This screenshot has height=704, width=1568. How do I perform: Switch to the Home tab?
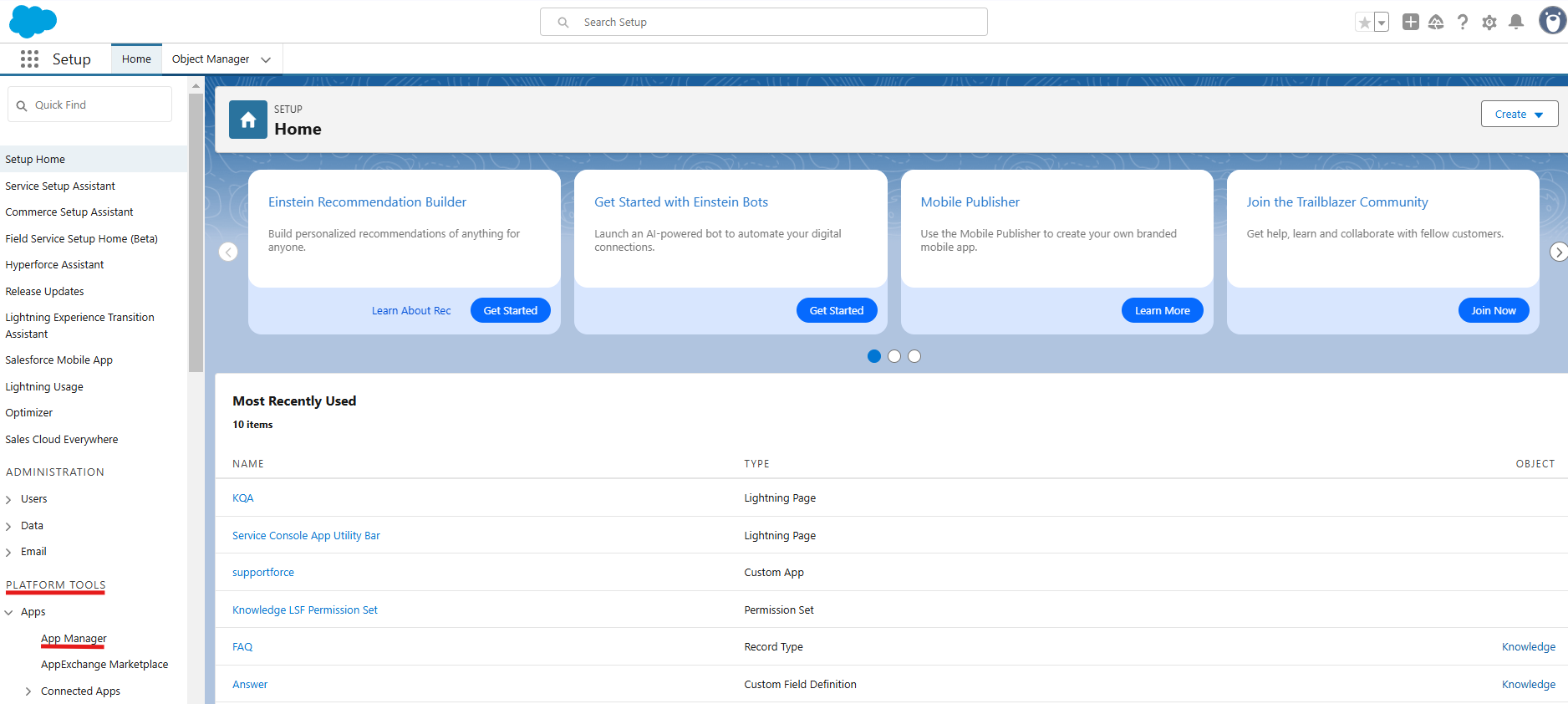(136, 59)
